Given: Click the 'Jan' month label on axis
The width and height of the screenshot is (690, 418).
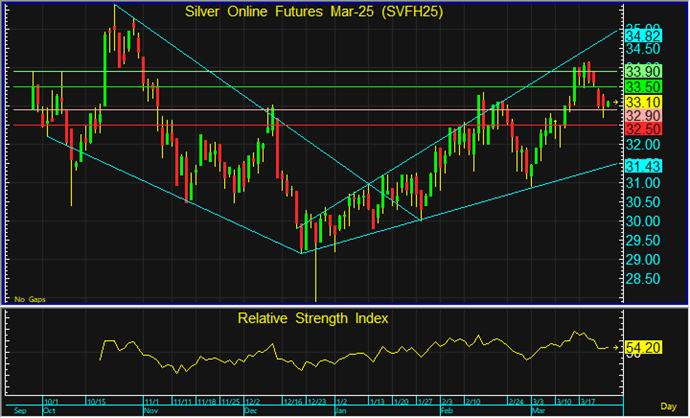Looking at the screenshot, I should coord(341,410).
